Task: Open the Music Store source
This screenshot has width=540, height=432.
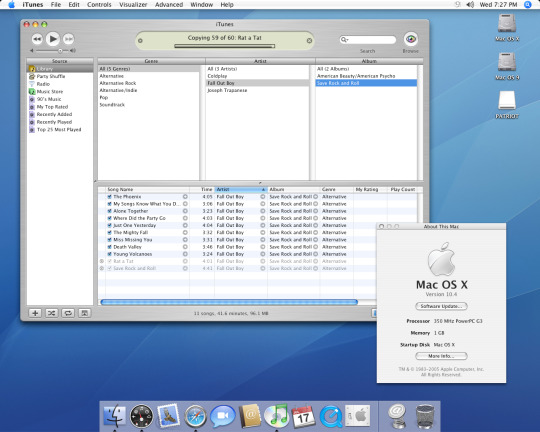Action: [x=60, y=92]
